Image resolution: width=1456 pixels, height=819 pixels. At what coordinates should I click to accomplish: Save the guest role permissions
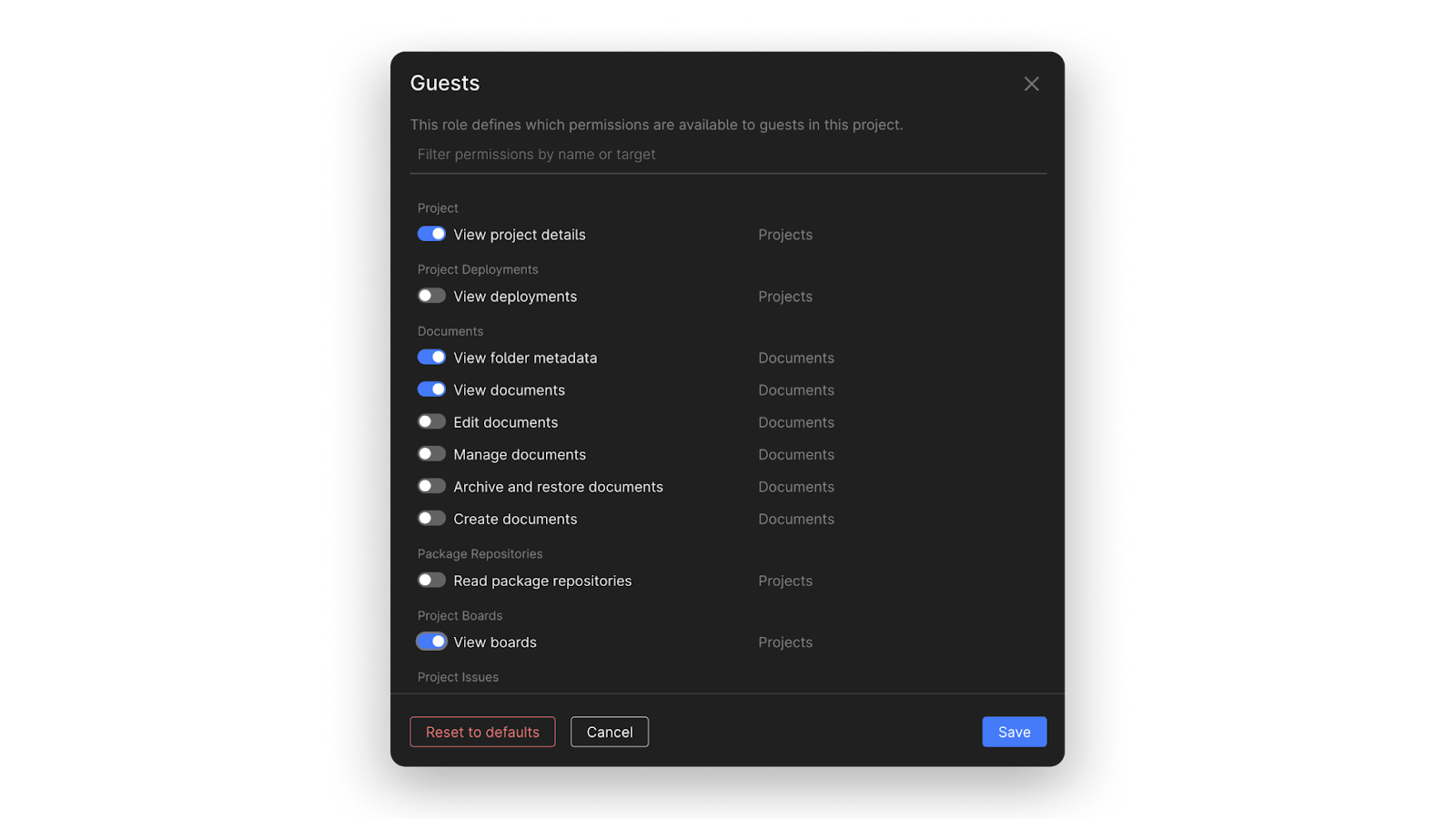pyautogui.click(x=1014, y=732)
